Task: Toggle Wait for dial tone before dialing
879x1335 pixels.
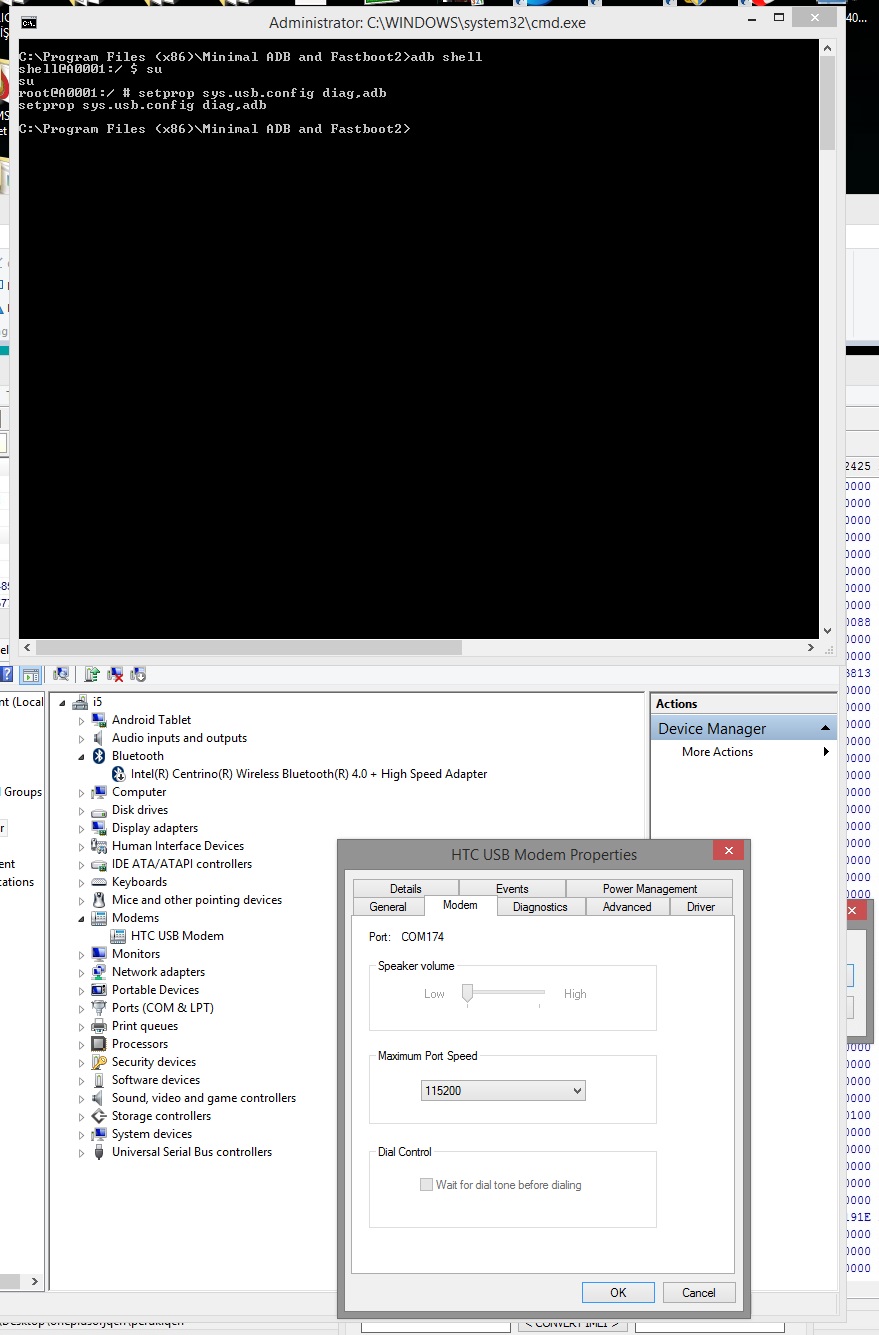Action: pos(427,1185)
